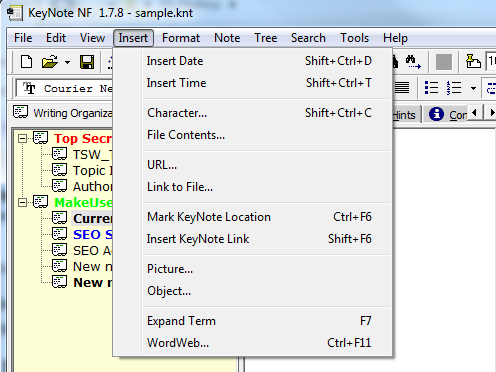Viewport: 496px width, 372px height.
Task: Open the Tools menu
Action: pyautogui.click(x=354, y=38)
